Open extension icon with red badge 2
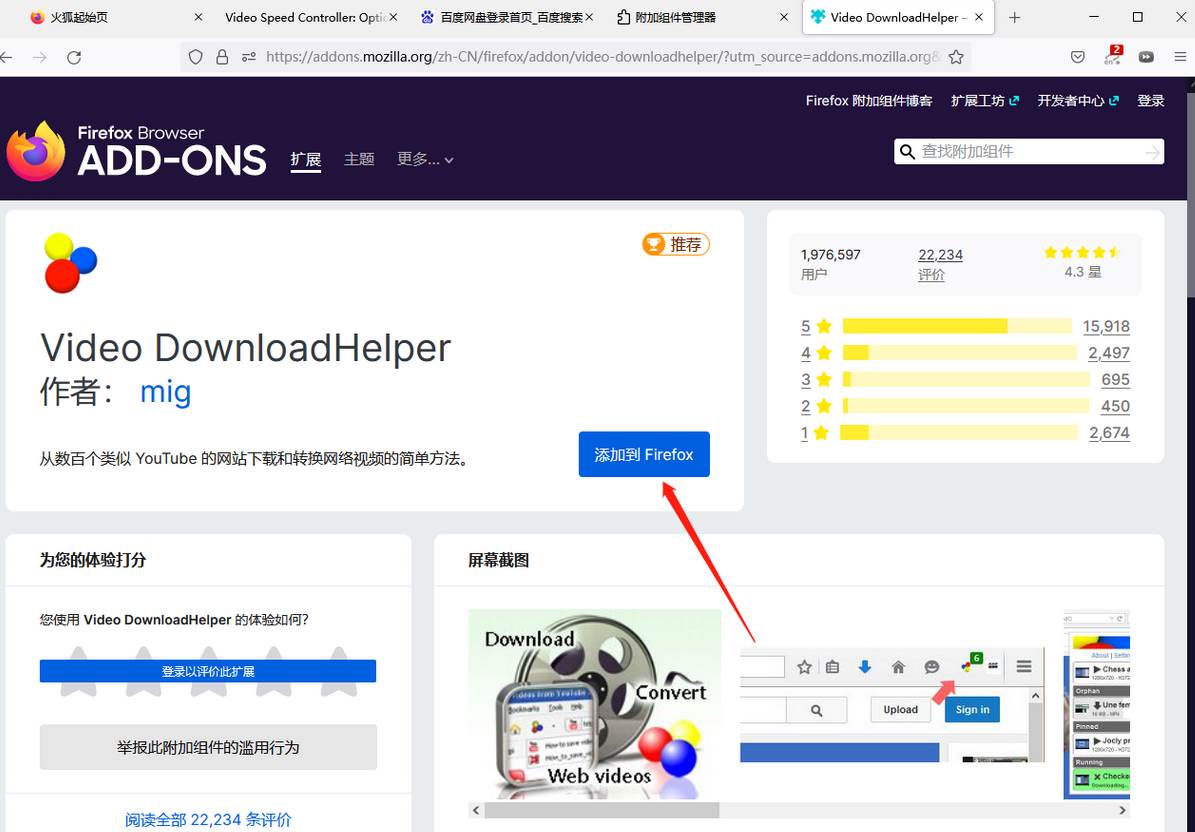The width and height of the screenshot is (1195, 832). [x=1113, y=56]
